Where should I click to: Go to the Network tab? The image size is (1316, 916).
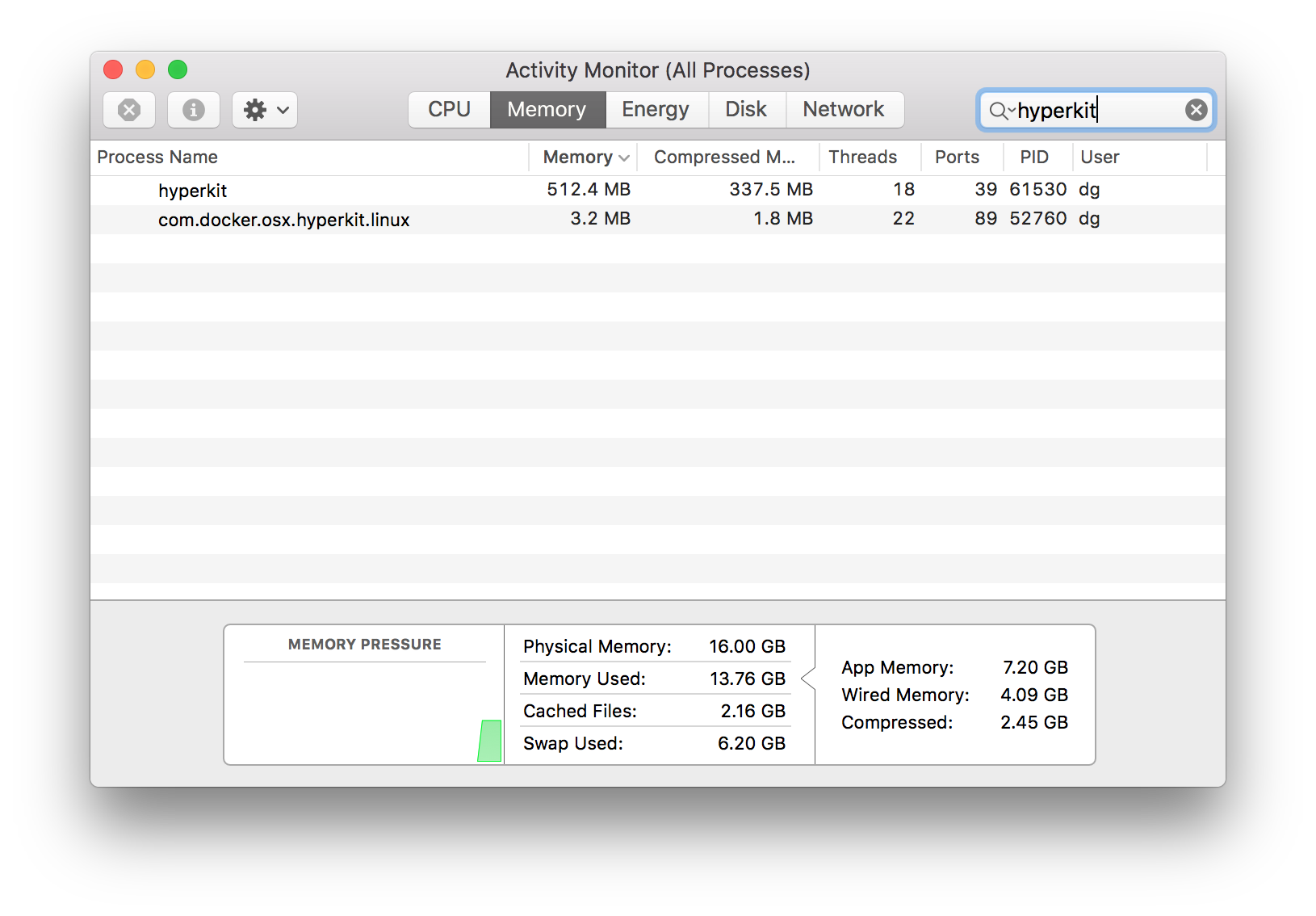[x=844, y=110]
